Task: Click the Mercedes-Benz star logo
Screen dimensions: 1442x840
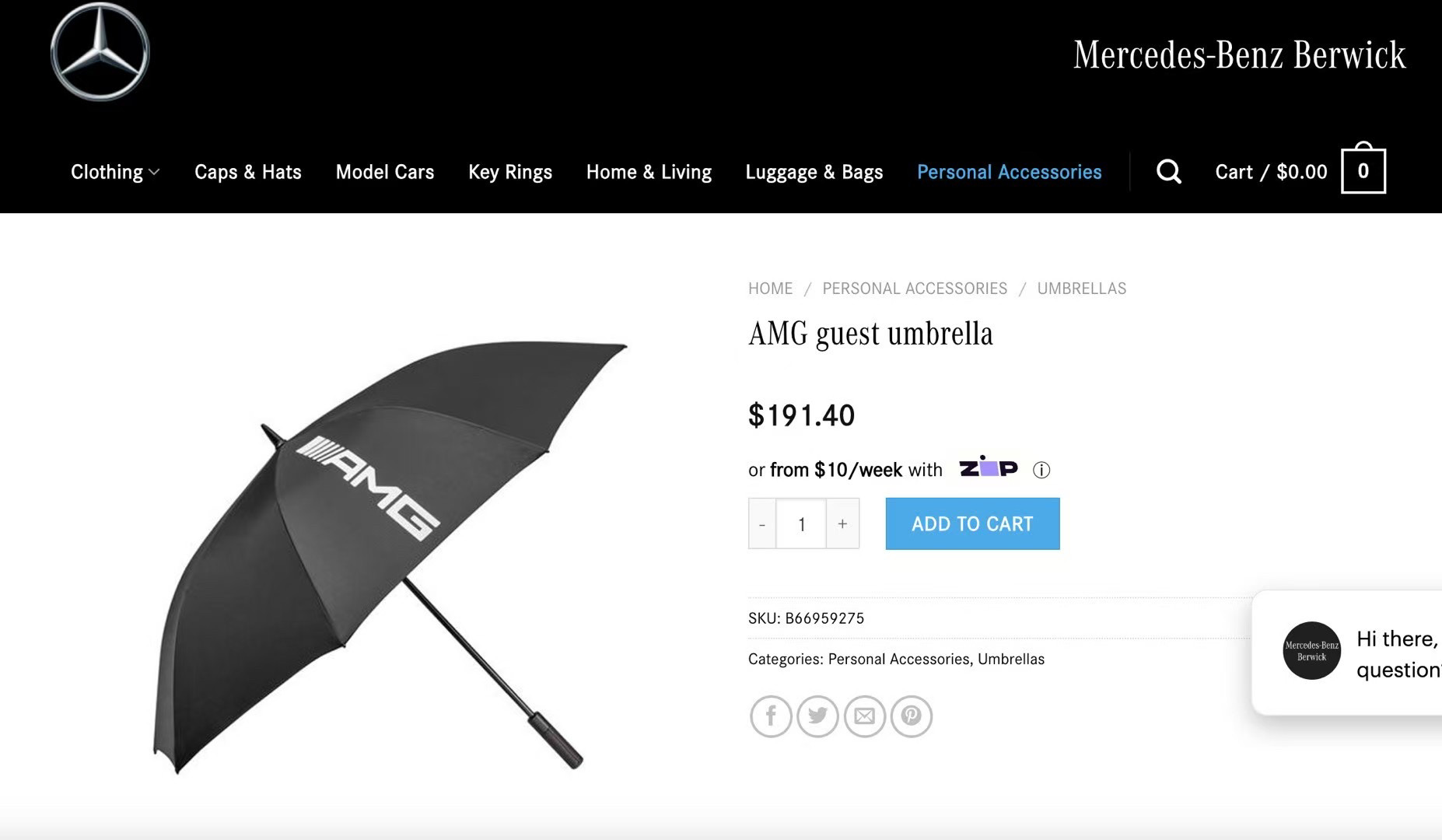Action: [100, 52]
